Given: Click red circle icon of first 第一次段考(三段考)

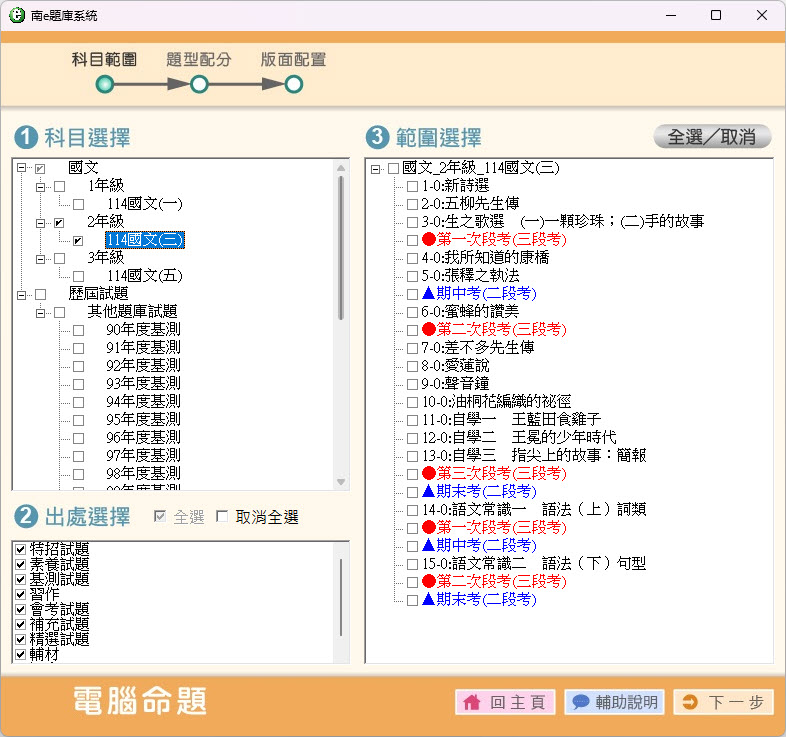Looking at the screenshot, I should tap(429, 239).
